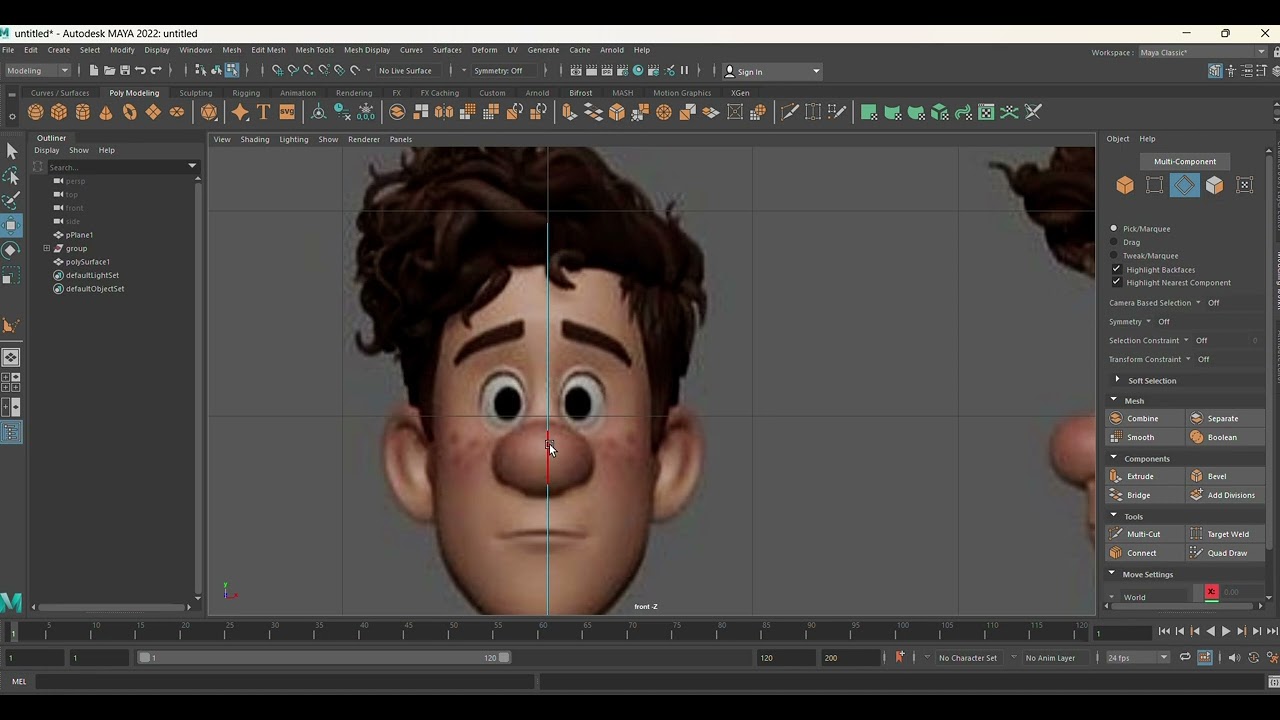
Task: Click the Extrude button in Components
Action: (x=1144, y=476)
